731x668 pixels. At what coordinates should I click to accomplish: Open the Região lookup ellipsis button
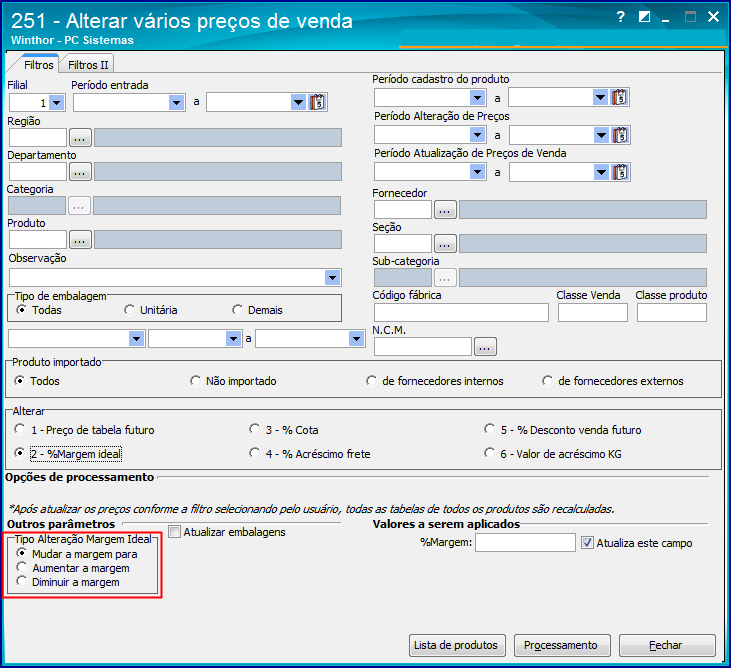pyautogui.click(x=80, y=138)
